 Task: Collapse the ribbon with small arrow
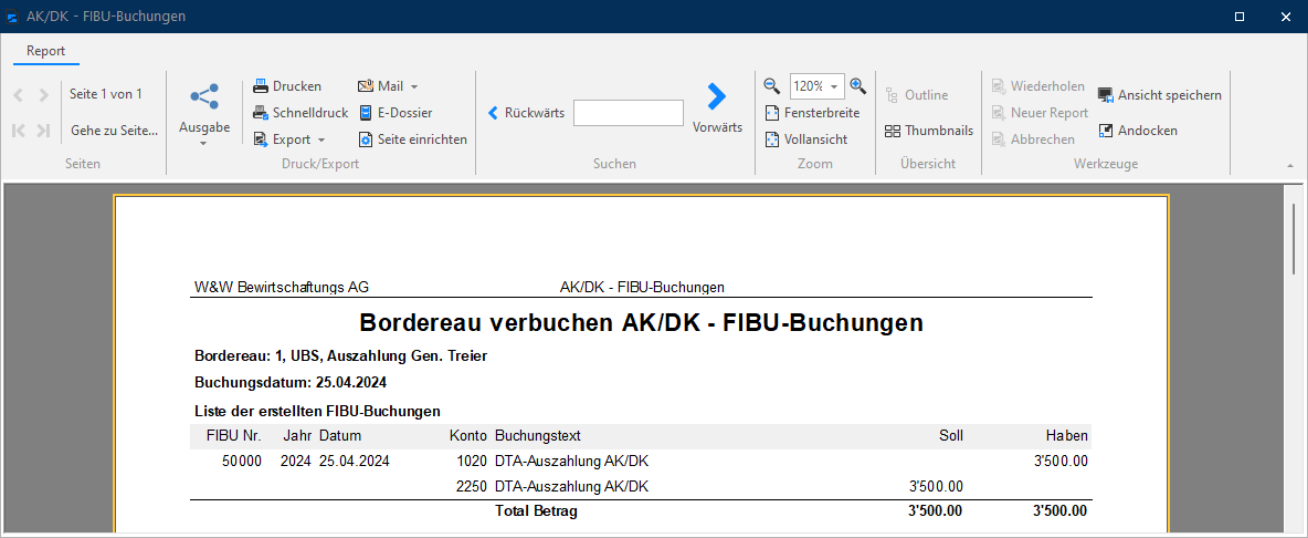pos(1290,165)
